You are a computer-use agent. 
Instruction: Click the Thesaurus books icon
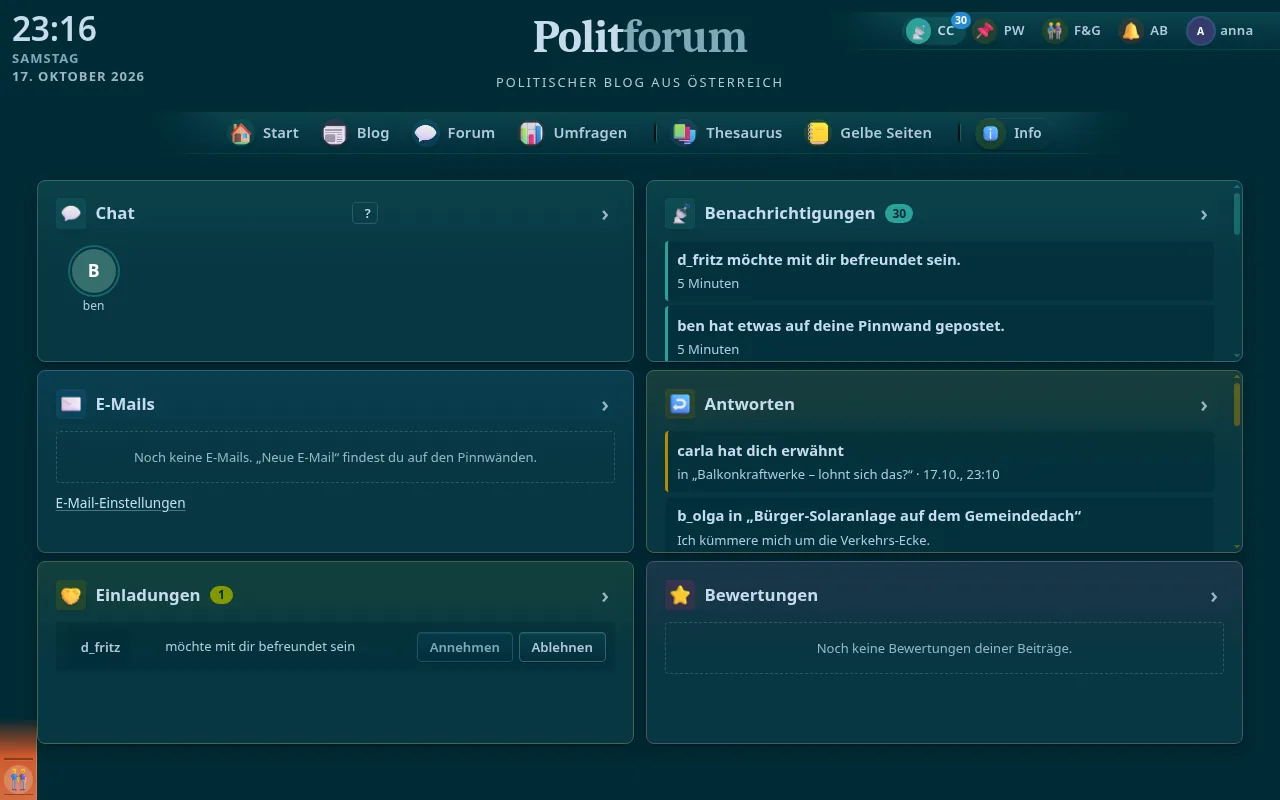coord(684,133)
